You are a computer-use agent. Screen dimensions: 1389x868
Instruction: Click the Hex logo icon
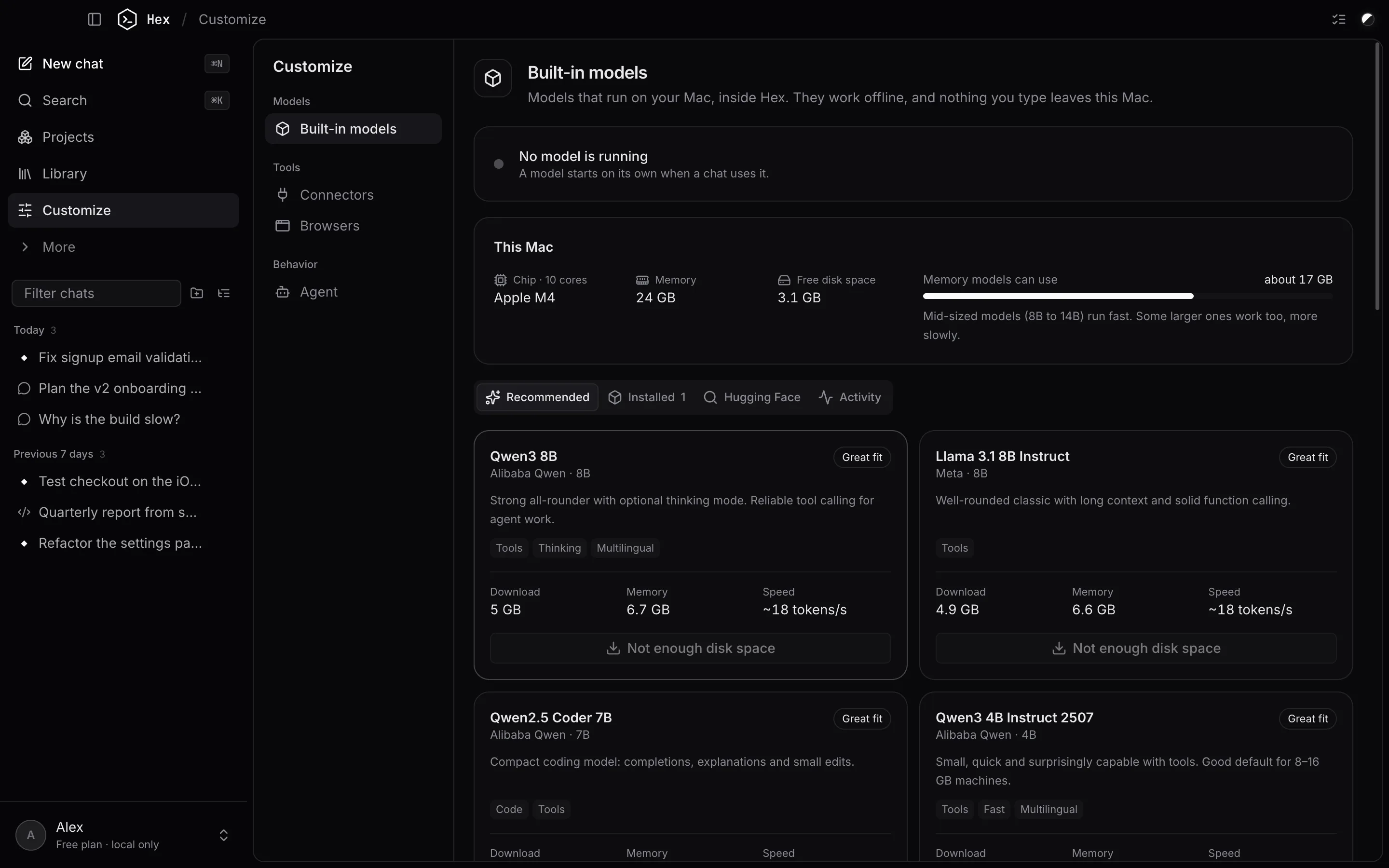127,19
